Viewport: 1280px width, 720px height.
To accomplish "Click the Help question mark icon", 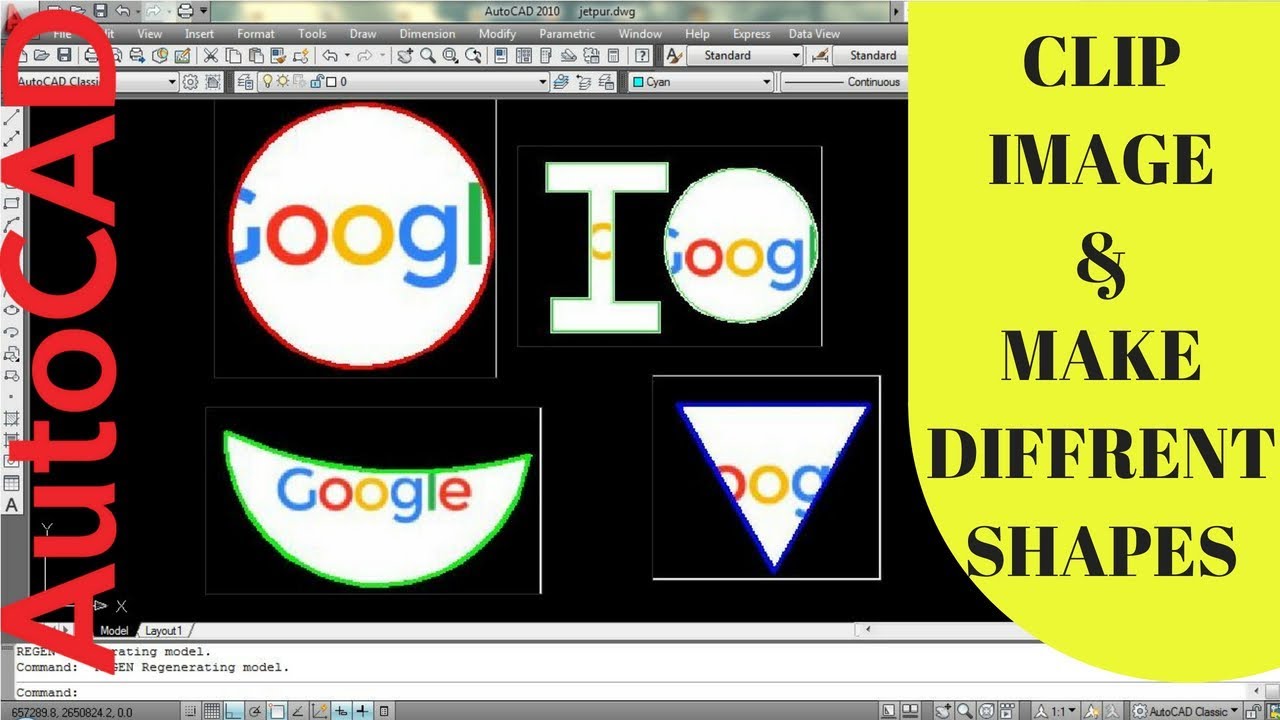I will point(642,55).
